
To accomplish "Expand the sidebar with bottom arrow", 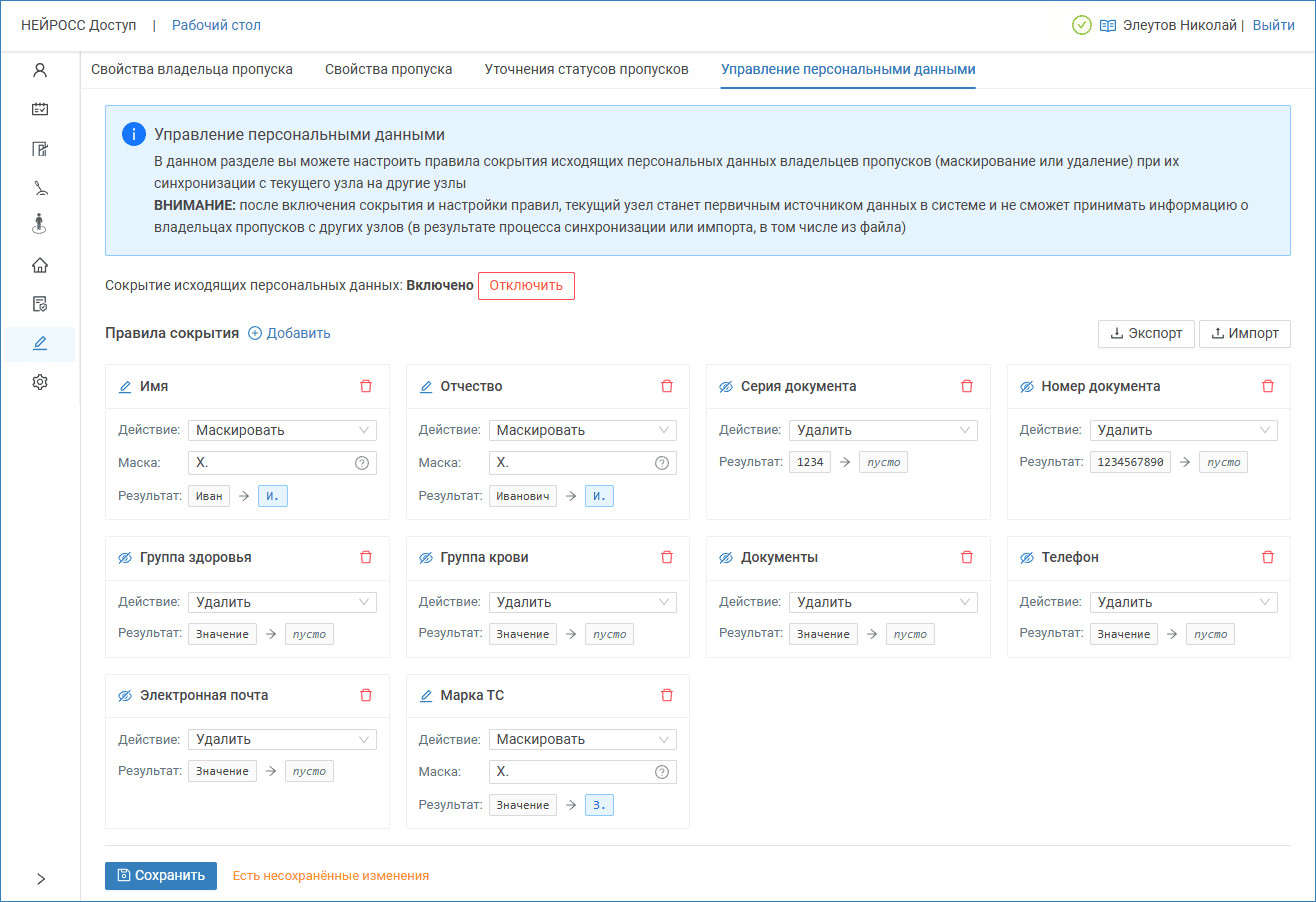I will pyautogui.click(x=40, y=879).
